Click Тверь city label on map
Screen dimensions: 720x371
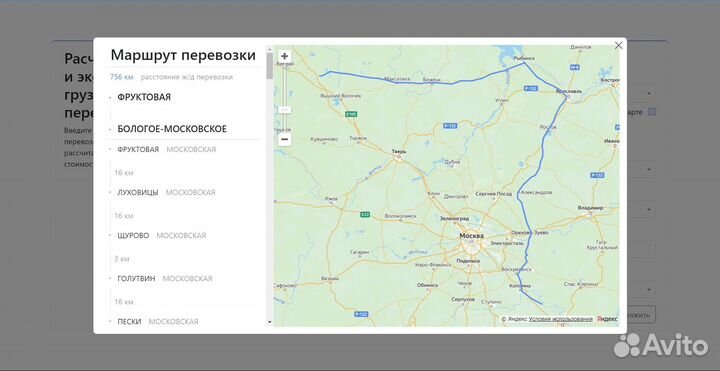(x=399, y=151)
